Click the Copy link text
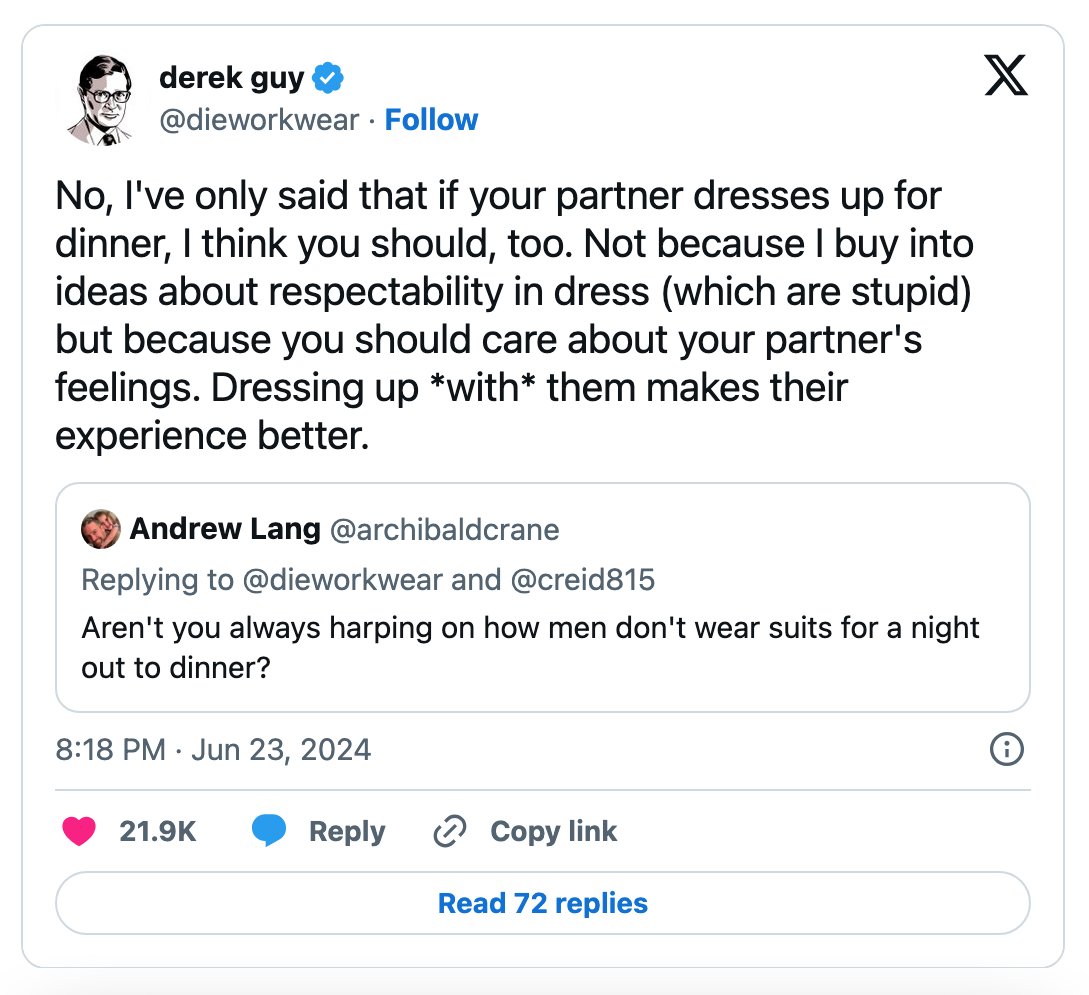The width and height of the screenshot is (1089, 995). coord(554,831)
